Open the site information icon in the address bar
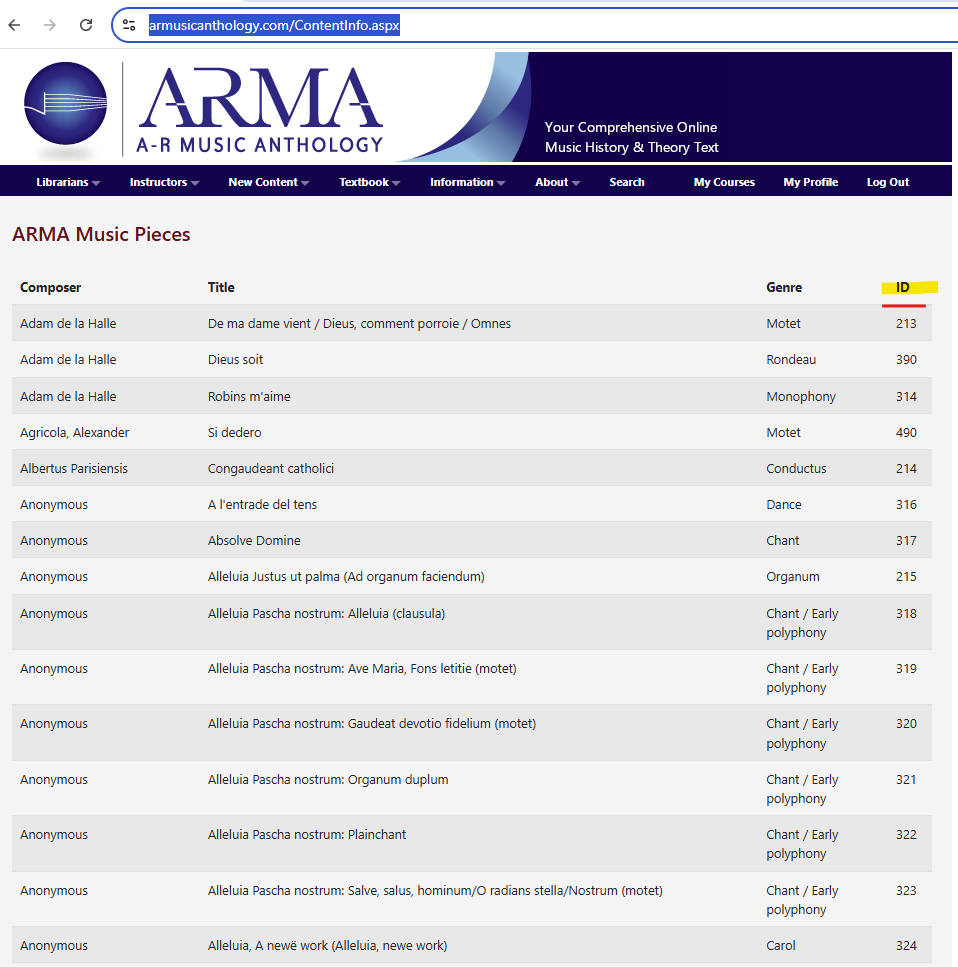This screenshot has width=958, height=967. click(129, 25)
